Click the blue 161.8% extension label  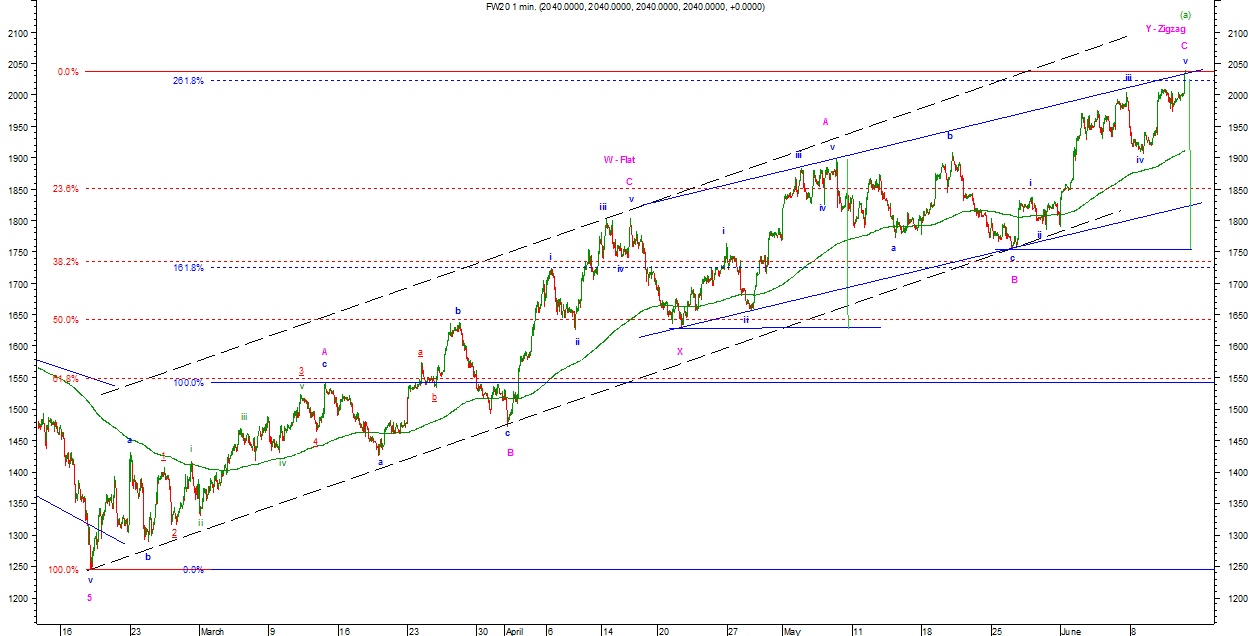coord(188,268)
